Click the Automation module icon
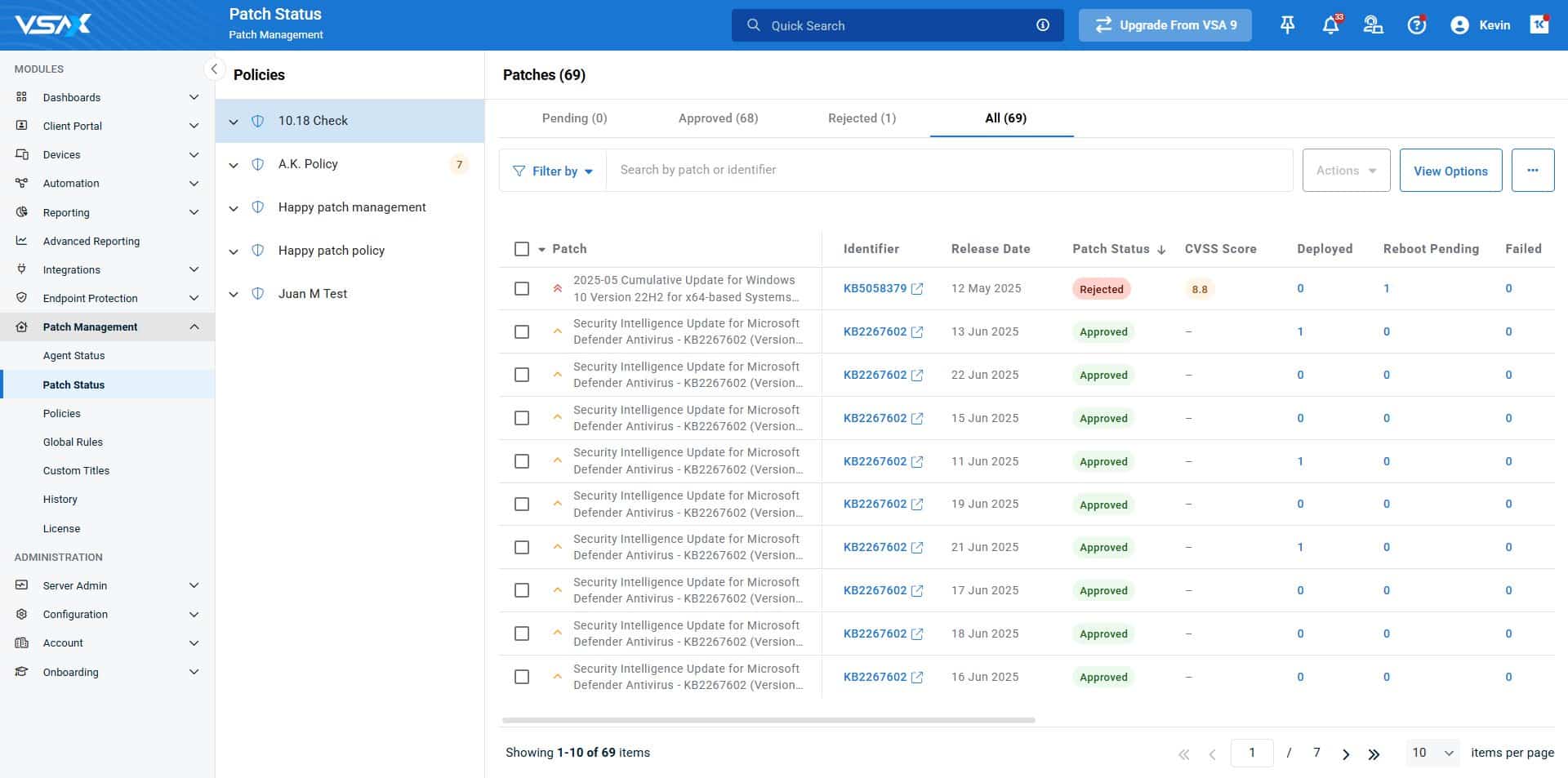 click(x=22, y=183)
